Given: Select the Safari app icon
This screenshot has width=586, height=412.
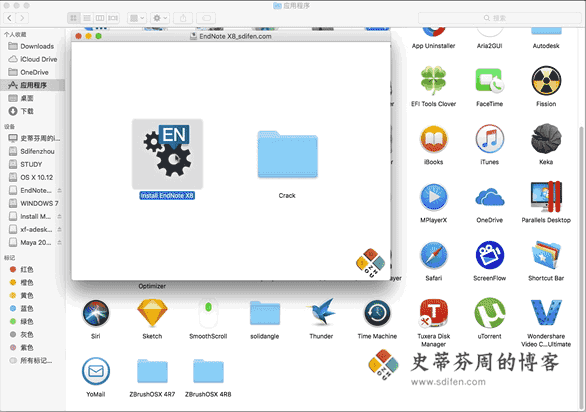Looking at the screenshot, I should click(x=434, y=255).
